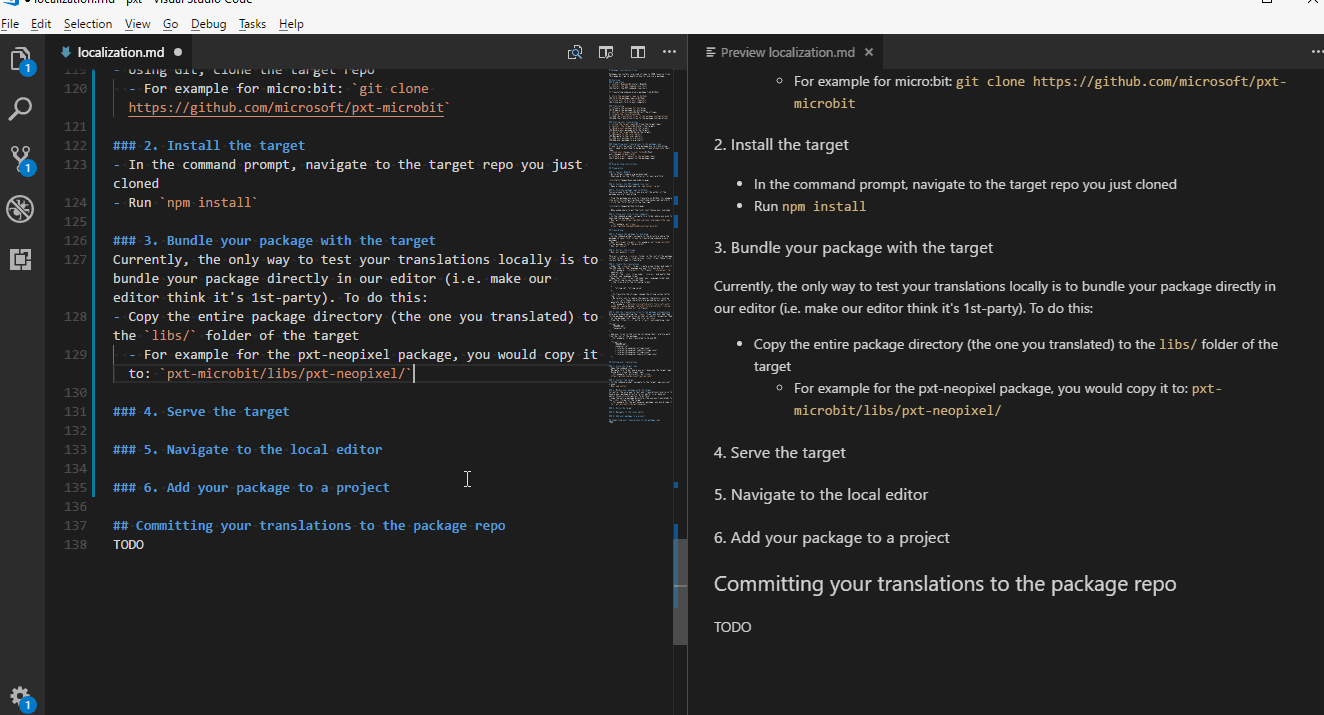This screenshot has width=1324, height=715.
Task: Split the editor into two panes
Action: [637, 51]
